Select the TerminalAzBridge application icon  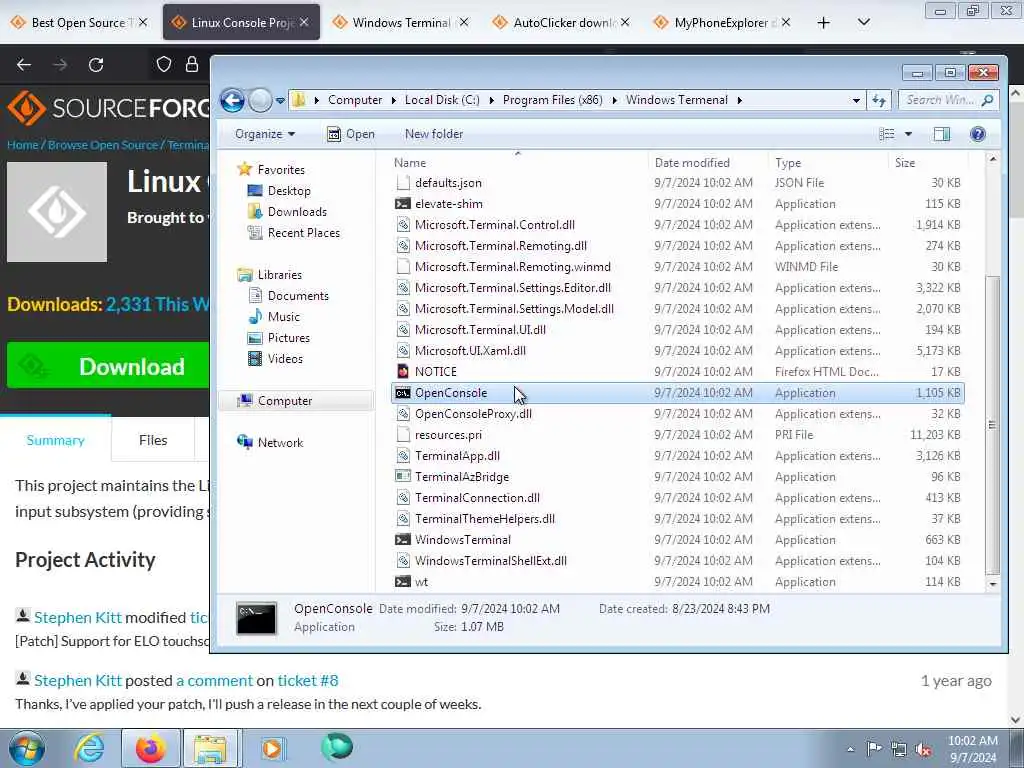coord(403,477)
